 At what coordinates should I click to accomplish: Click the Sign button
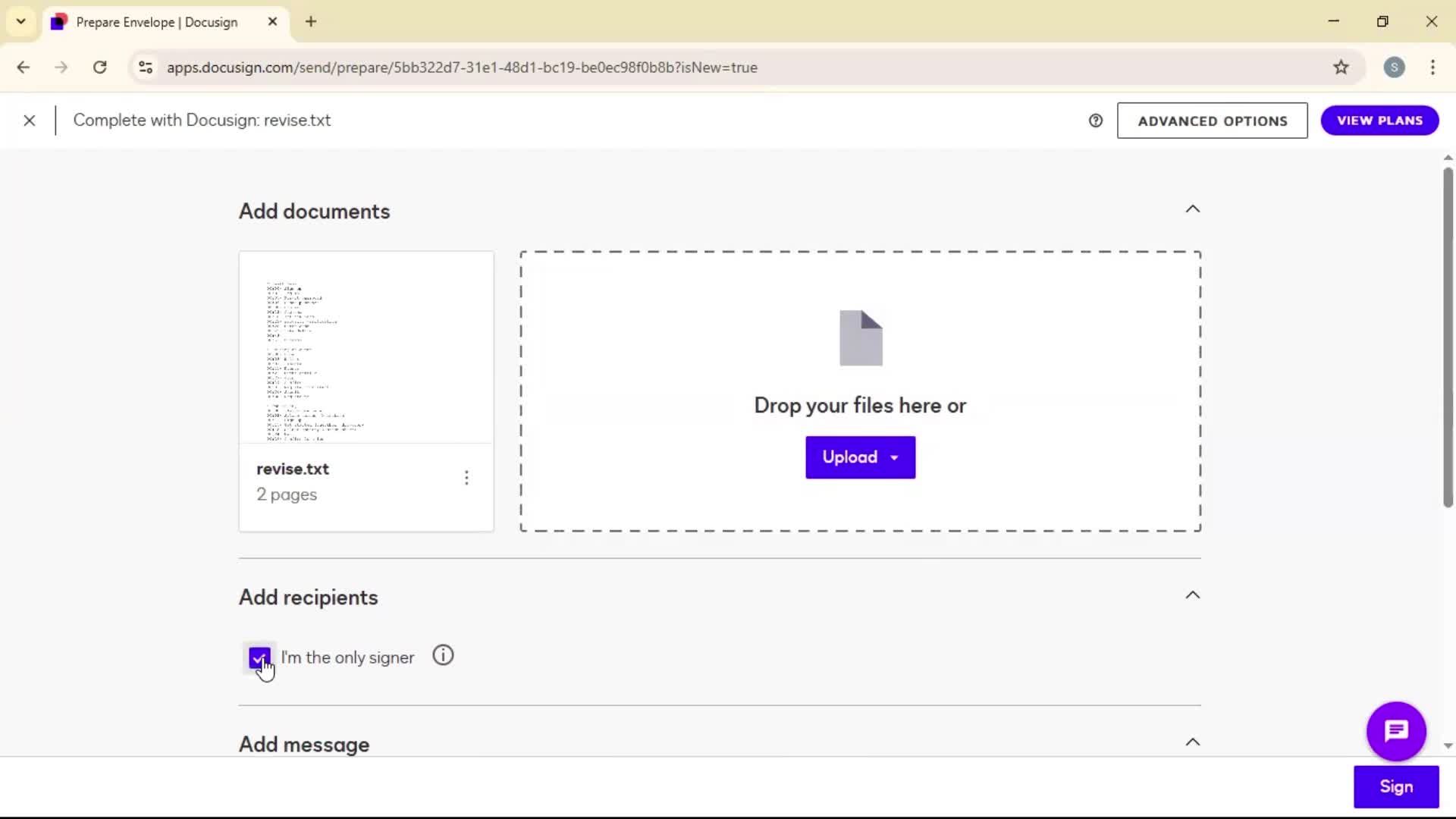click(1395, 786)
